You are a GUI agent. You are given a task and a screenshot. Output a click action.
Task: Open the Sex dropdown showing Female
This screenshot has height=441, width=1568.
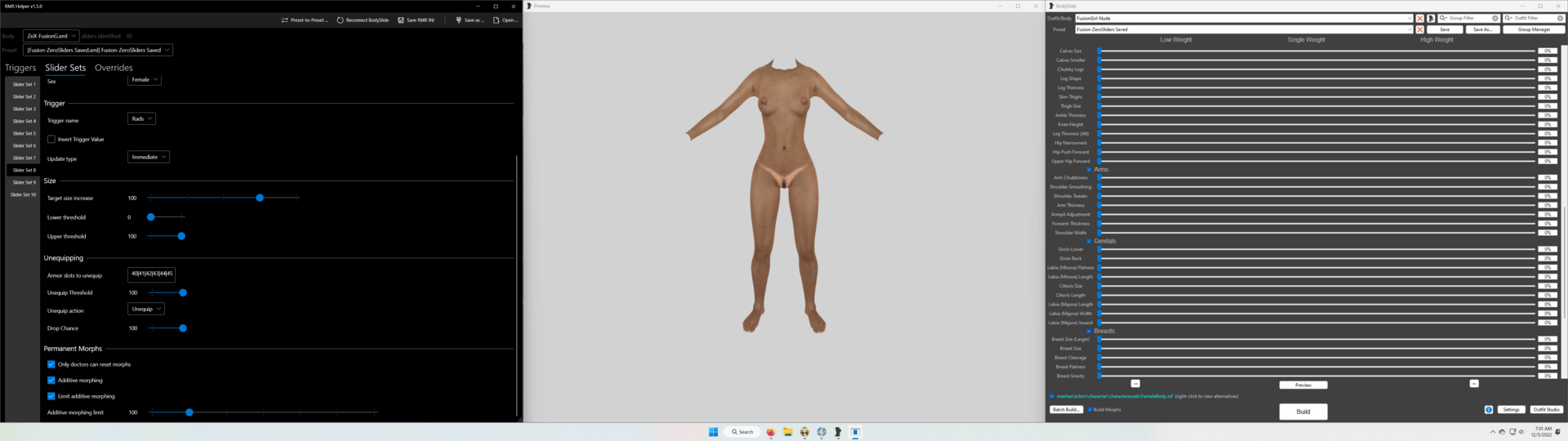145,80
